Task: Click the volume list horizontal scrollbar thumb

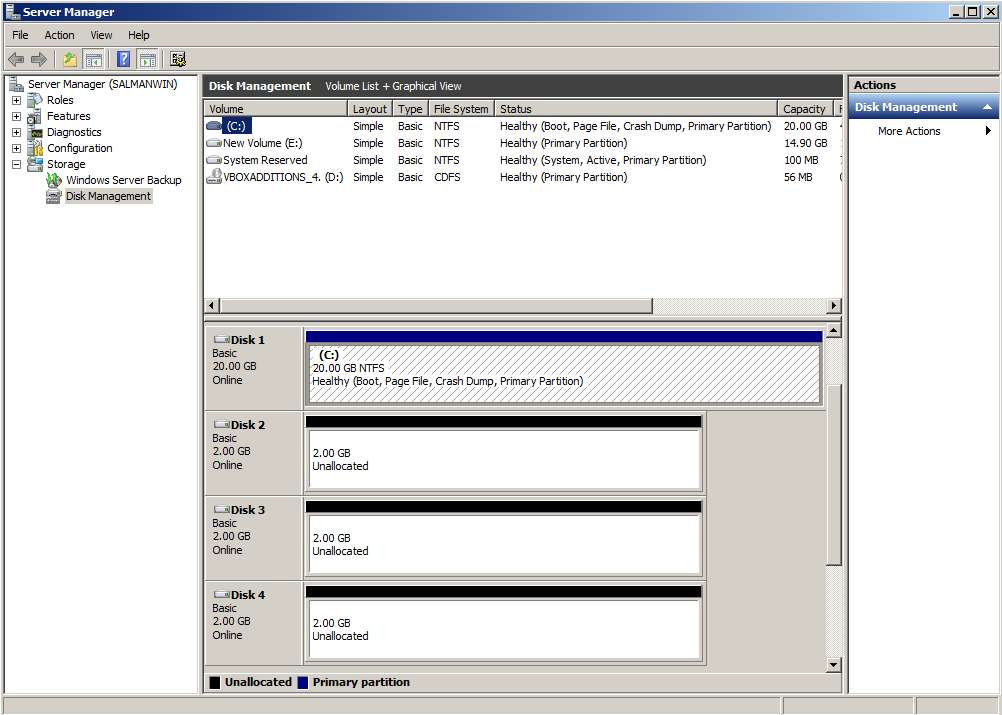Action: 436,305
